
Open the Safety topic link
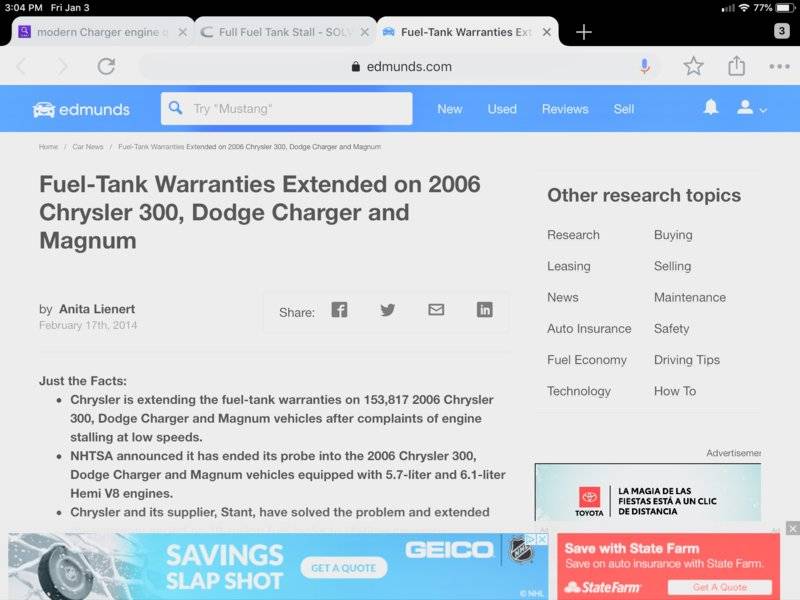671,329
